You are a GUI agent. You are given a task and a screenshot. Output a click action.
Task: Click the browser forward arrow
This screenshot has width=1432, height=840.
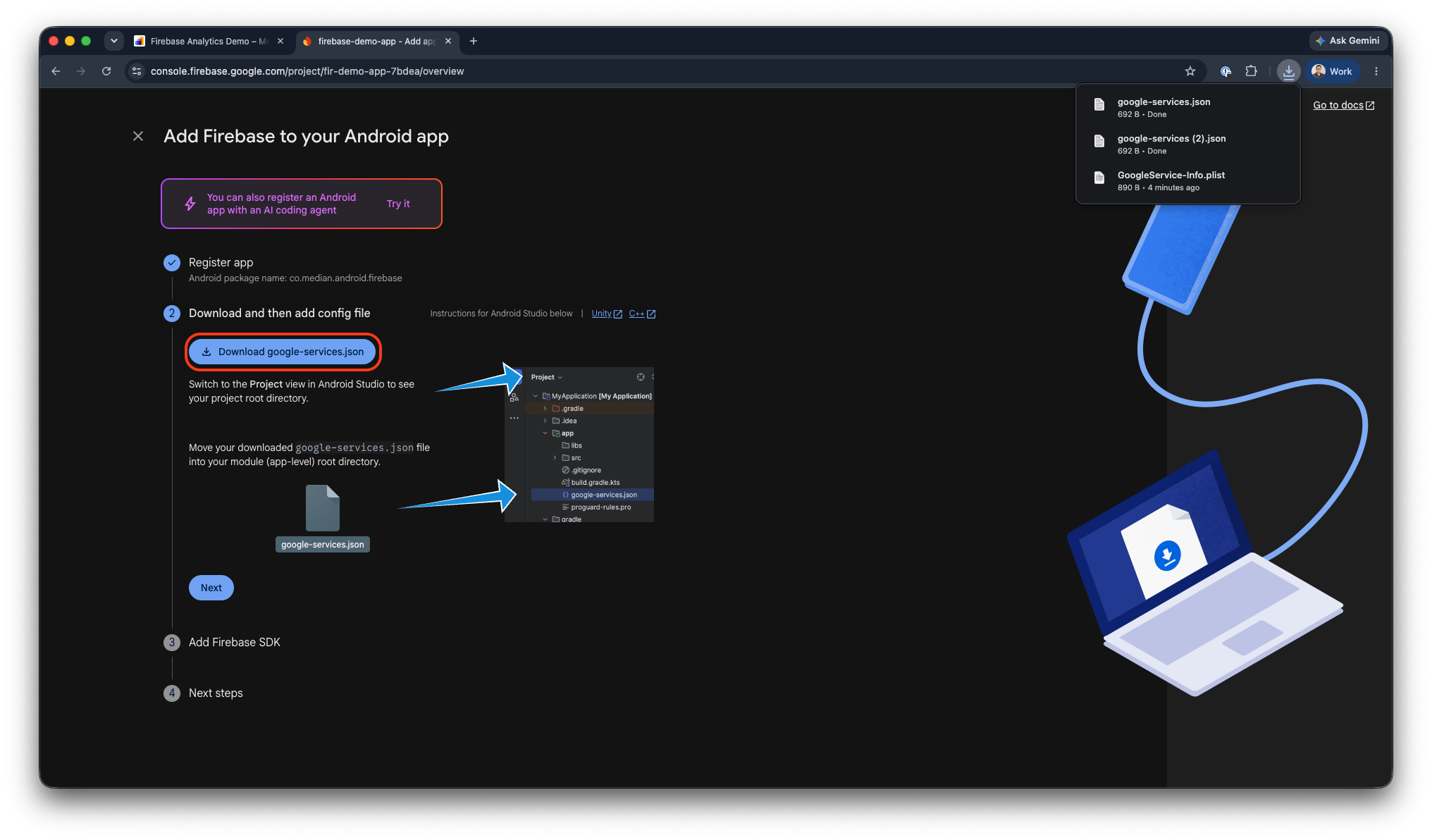(x=81, y=71)
